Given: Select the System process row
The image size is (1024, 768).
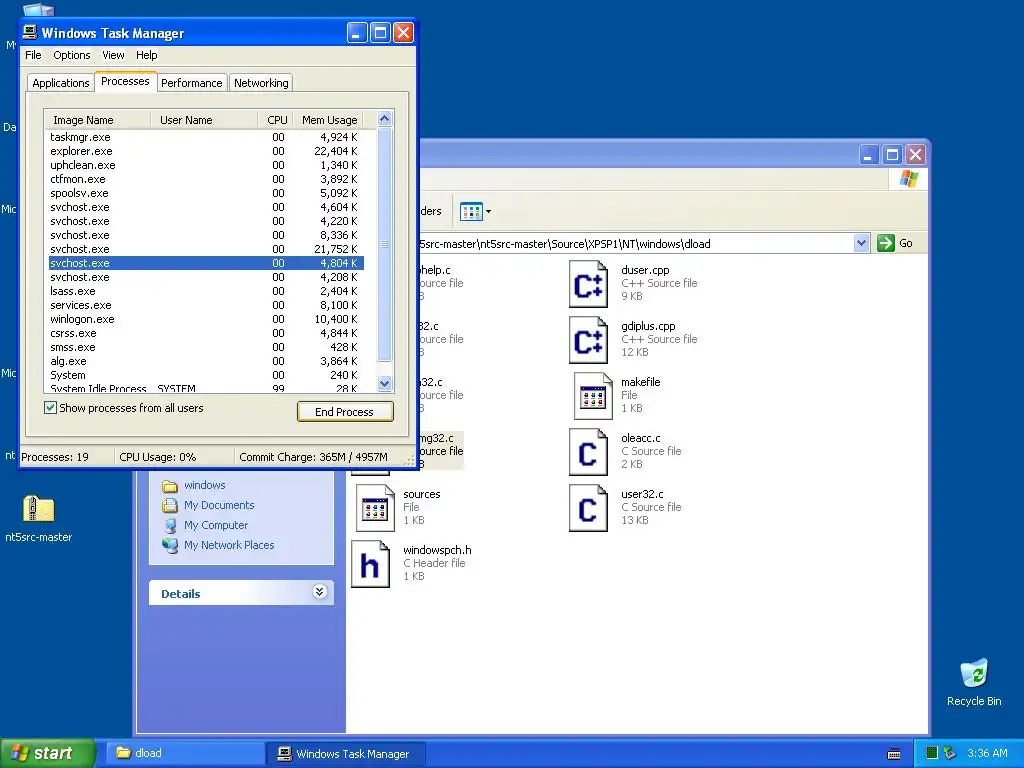Looking at the screenshot, I should coord(206,376).
